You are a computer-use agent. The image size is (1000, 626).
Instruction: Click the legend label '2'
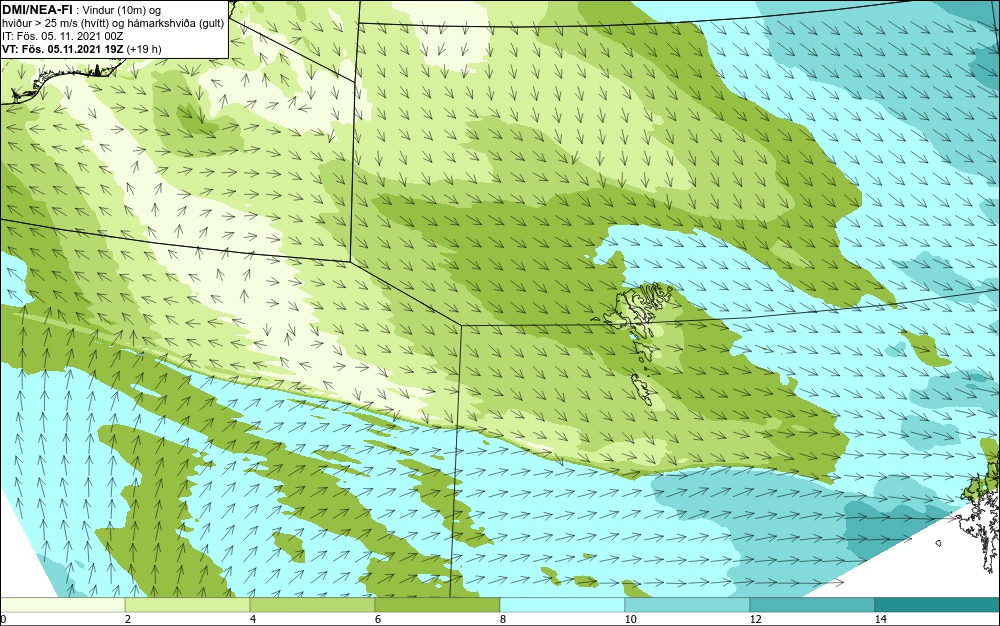[x=128, y=619]
